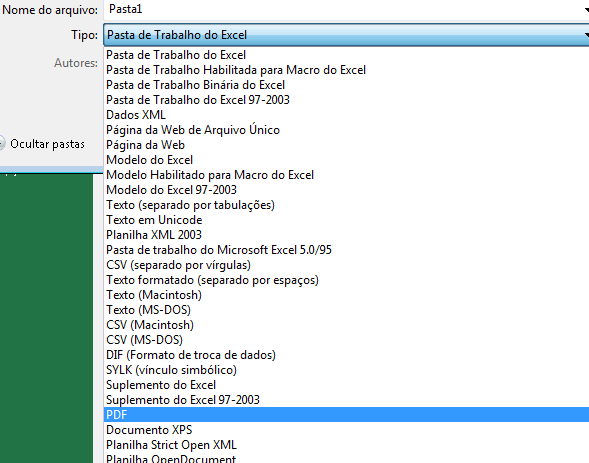Collapse the Tipo dropdown combo box

[346, 35]
